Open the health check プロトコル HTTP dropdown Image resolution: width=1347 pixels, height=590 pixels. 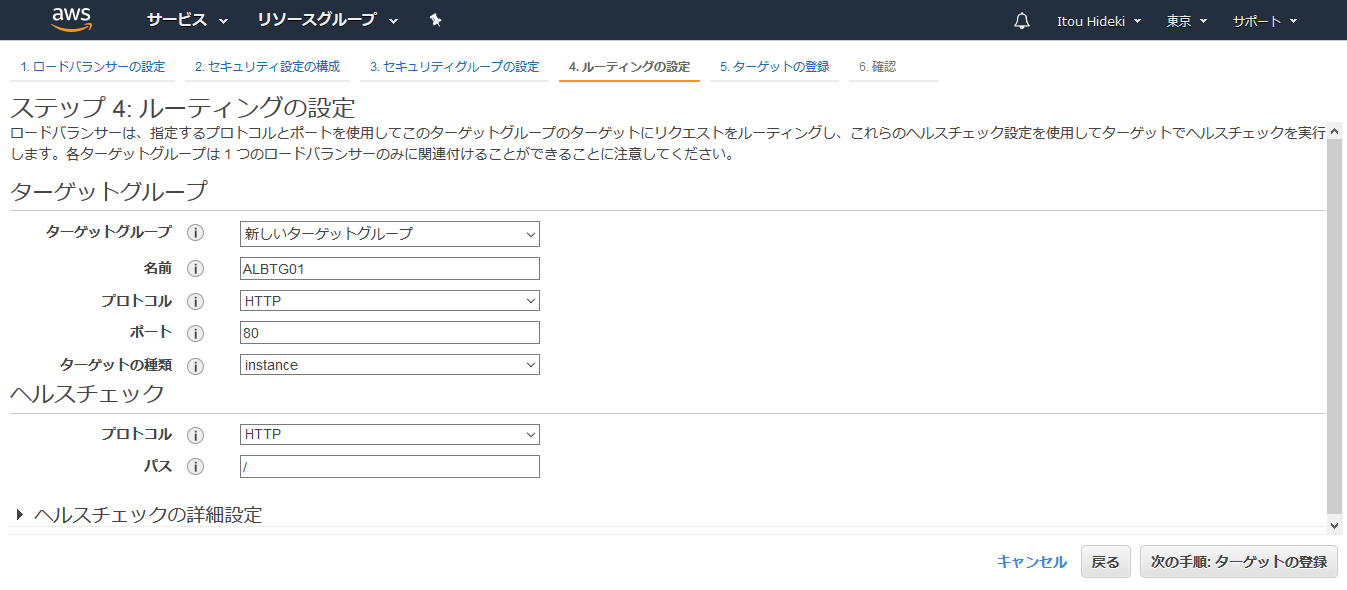pyautogui.click(x=390, y=435)
